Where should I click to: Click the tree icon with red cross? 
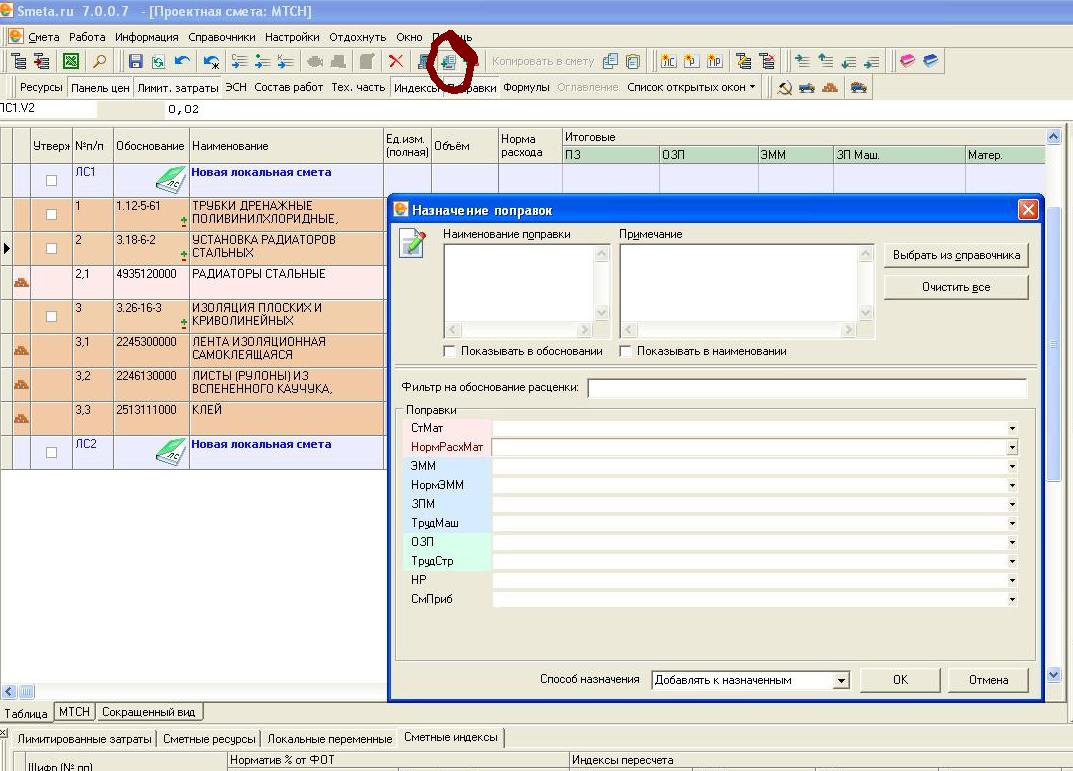pyautogui.click(x=767, y=62)
